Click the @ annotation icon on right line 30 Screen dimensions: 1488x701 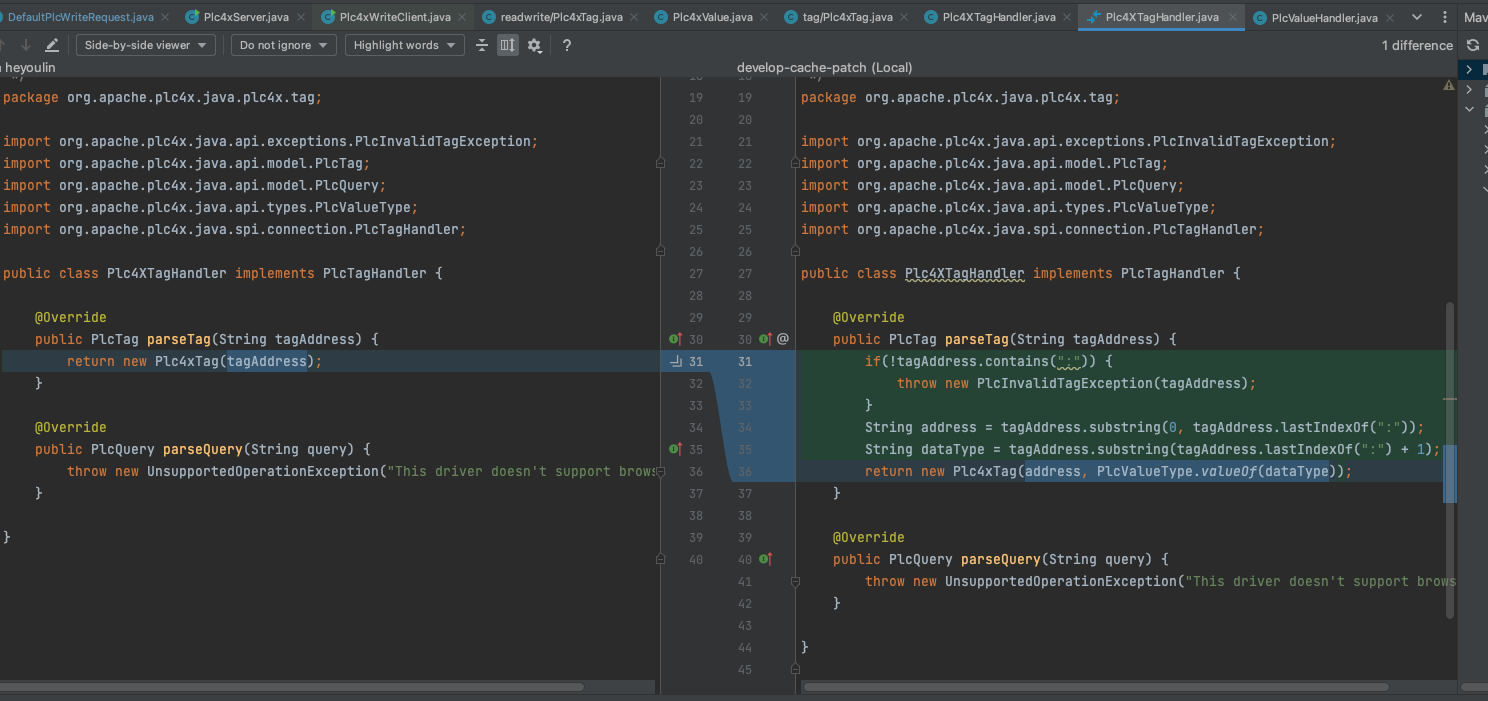[783, 339]
